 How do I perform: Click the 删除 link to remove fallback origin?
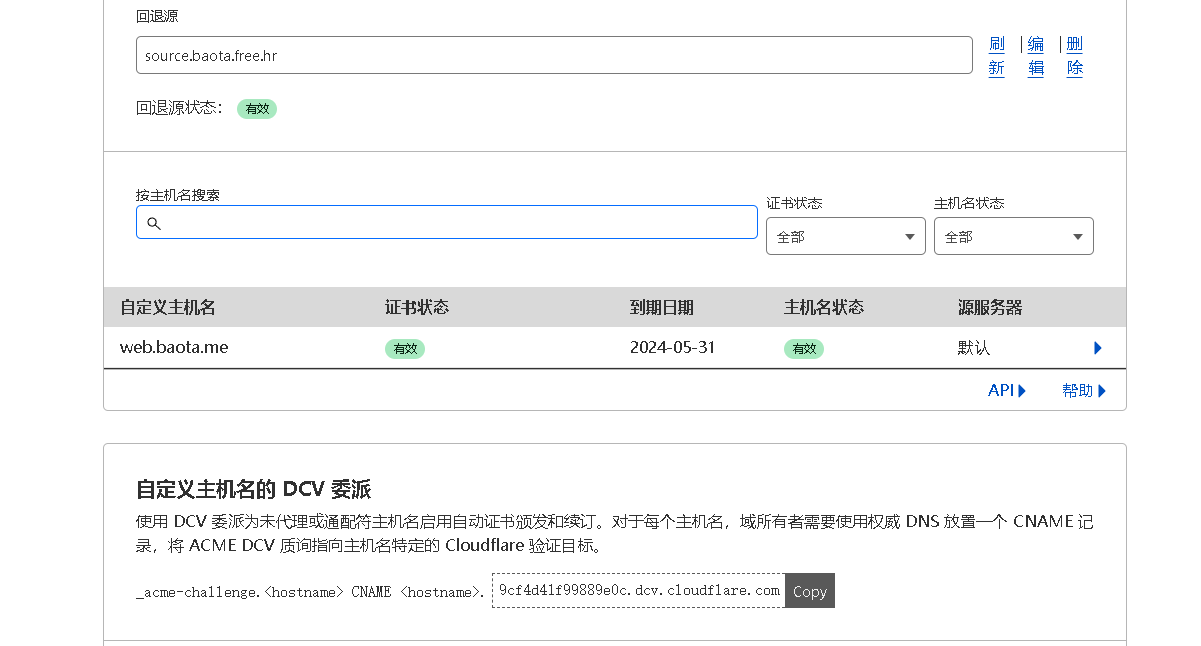pos(1074,55)
